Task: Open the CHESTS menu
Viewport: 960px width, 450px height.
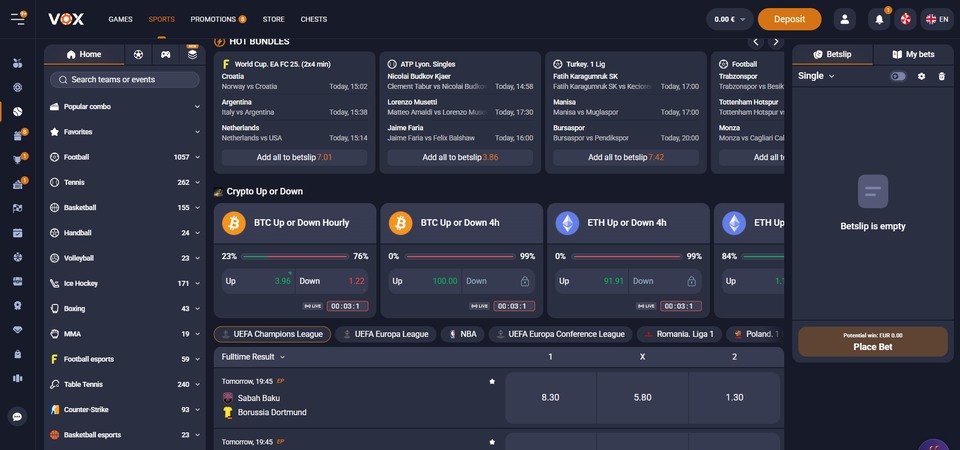Action: 313,19
